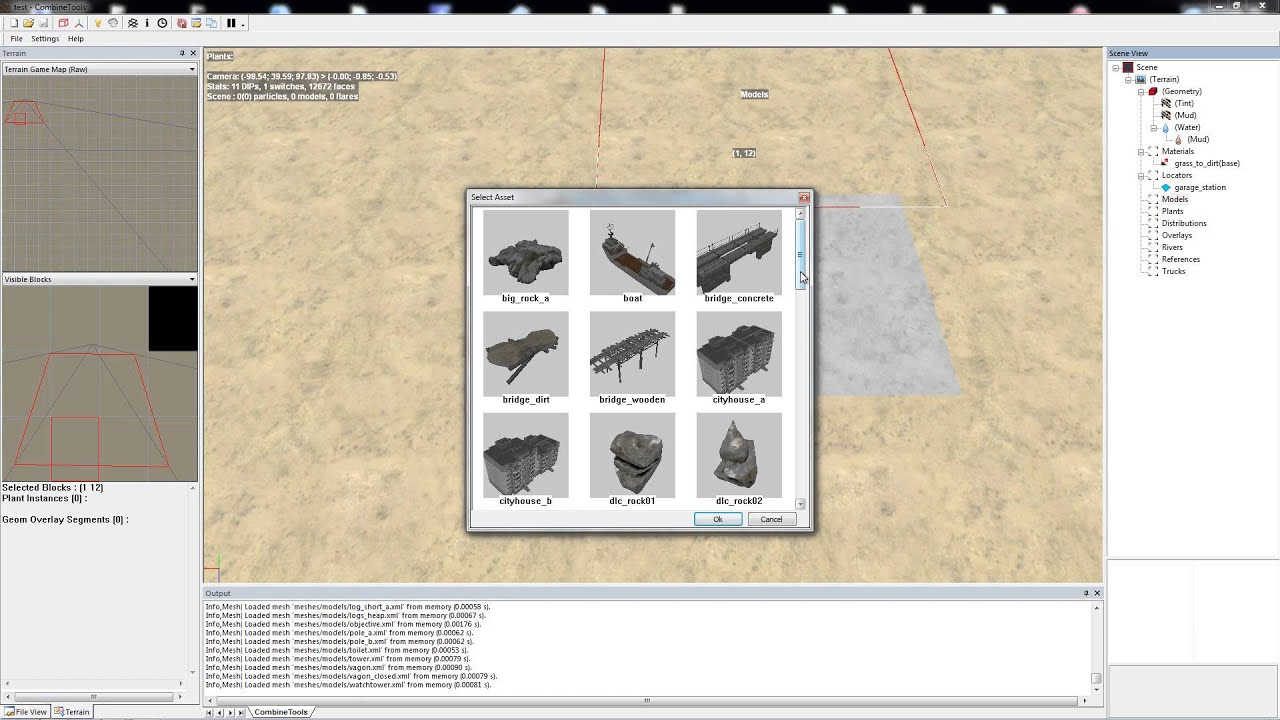This screenshot has width=1280, height=720.
Task: Open the File menu
Action: (17, 39)
